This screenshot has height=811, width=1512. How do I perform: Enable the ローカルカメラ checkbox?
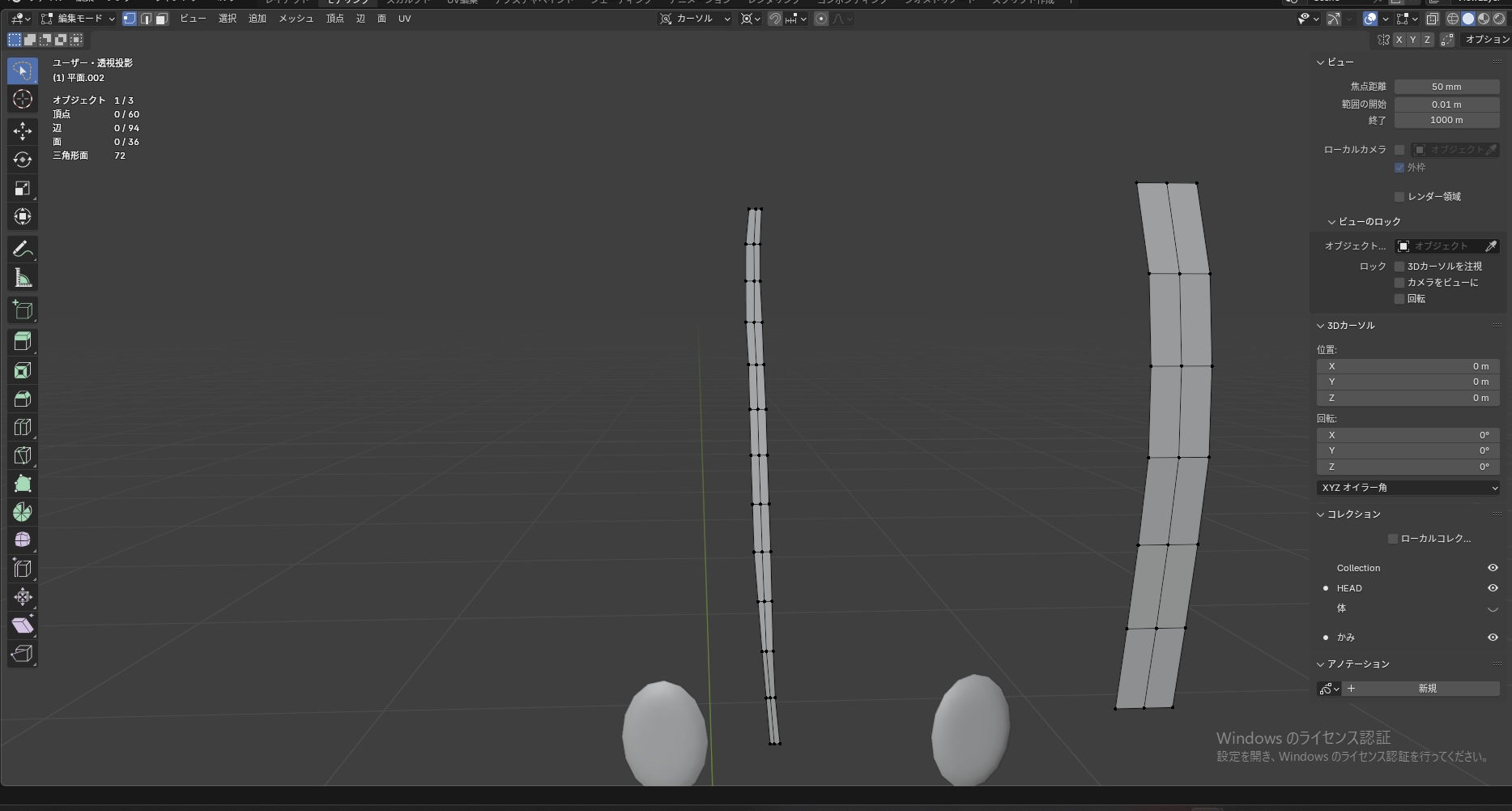click(1399, 150)
